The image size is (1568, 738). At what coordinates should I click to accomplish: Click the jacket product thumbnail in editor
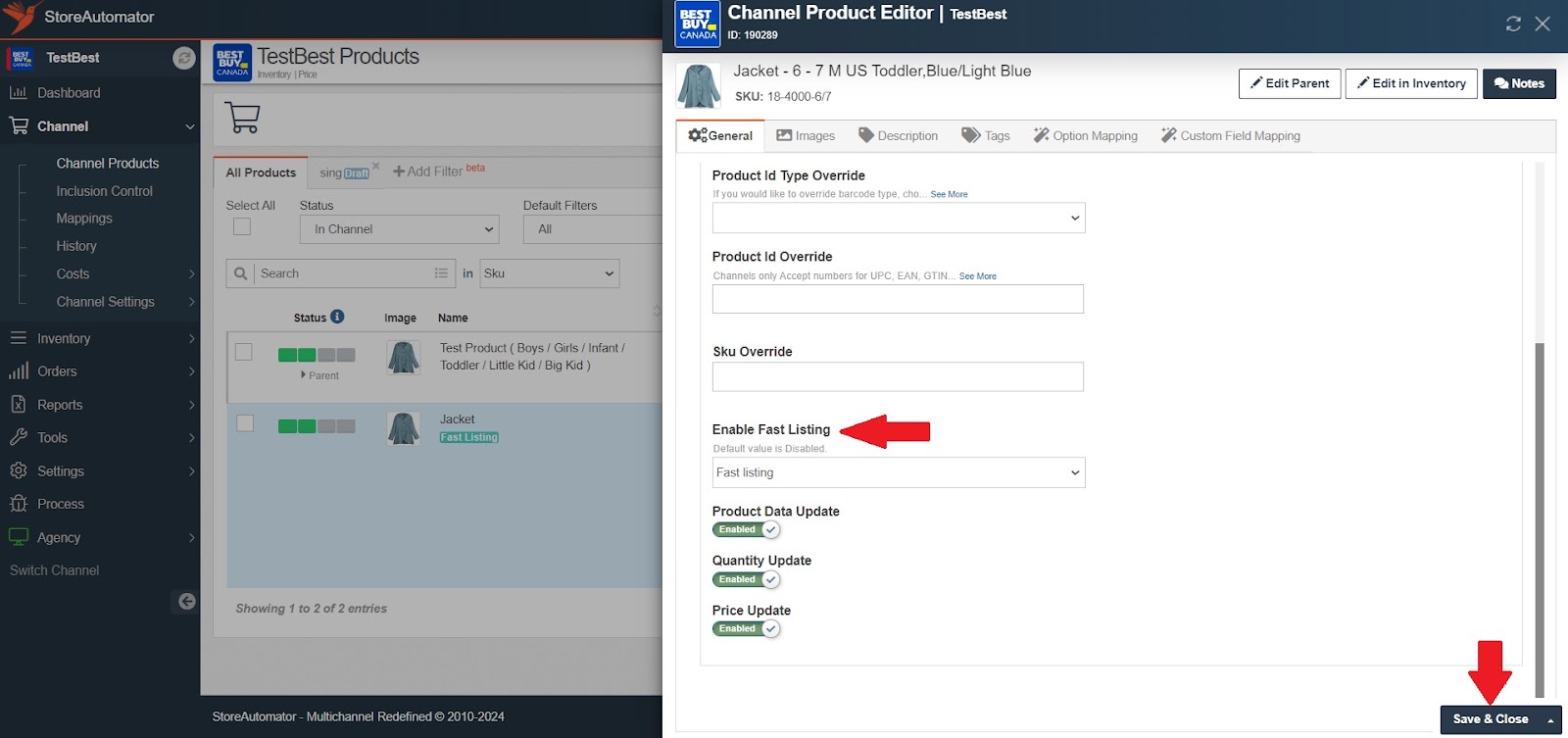[x=699, y=85]
